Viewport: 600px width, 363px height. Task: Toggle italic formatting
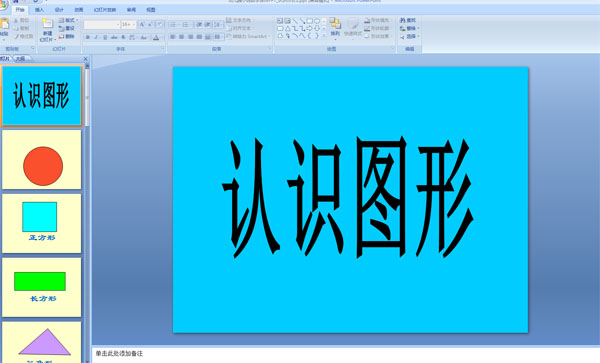(96, 37)
